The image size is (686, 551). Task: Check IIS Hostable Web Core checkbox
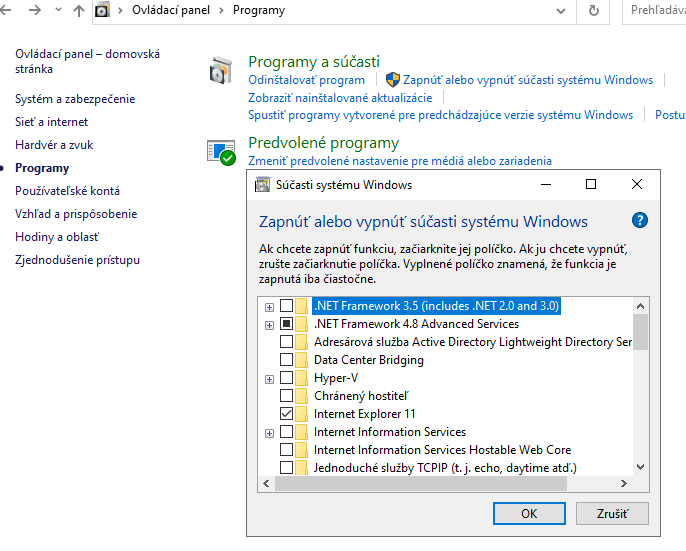pos(287,449)
